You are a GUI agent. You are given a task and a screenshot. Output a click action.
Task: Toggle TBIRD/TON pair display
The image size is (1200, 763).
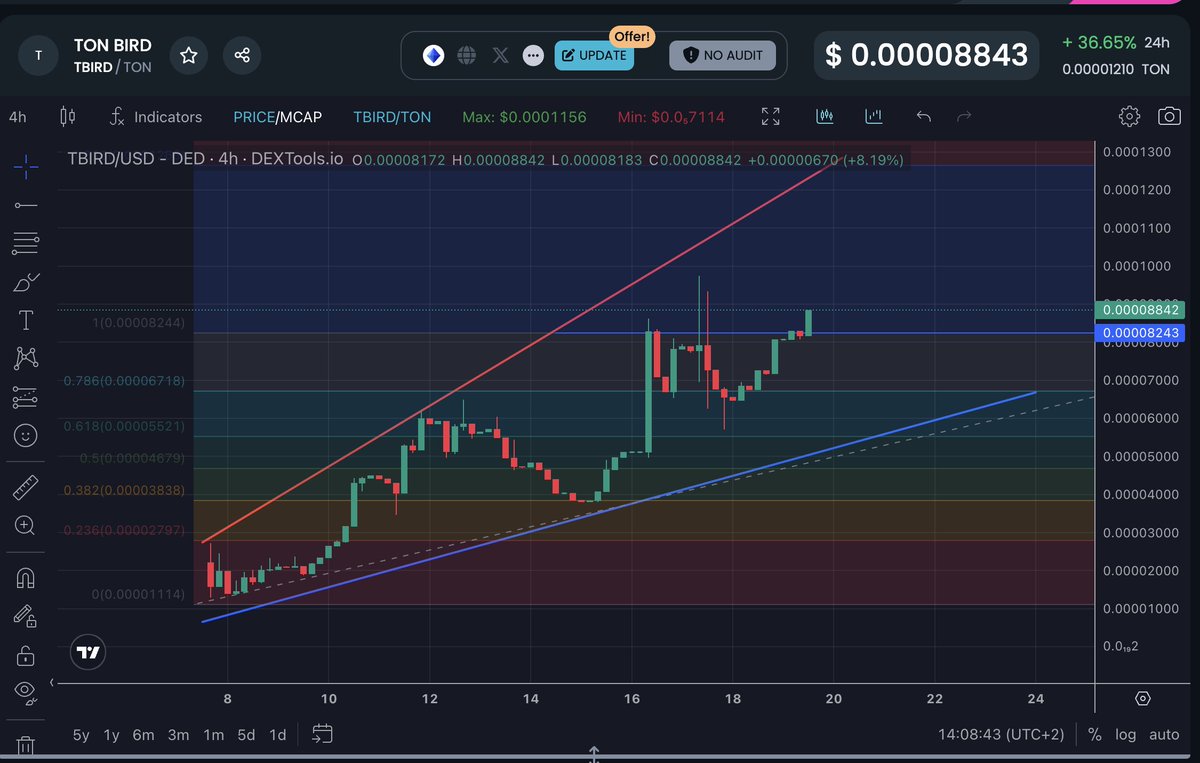(x=392, y=117)
